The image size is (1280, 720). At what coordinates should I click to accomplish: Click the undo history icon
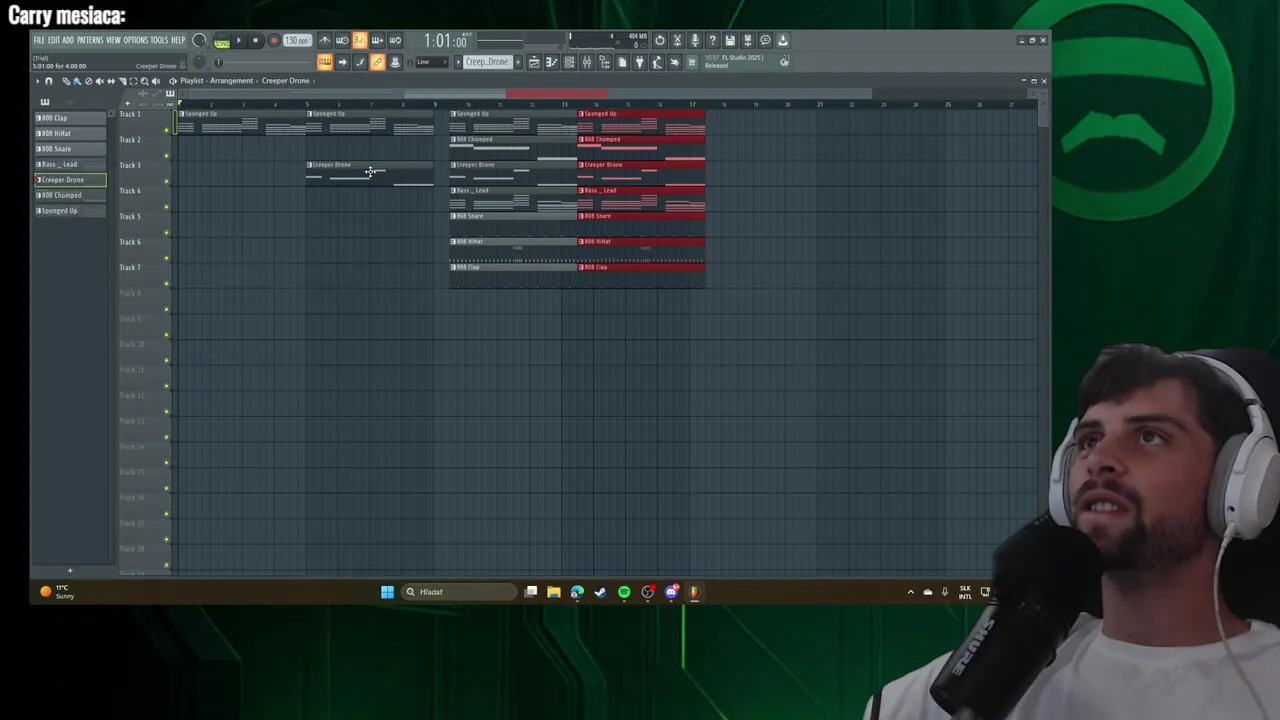pos(659,41)
